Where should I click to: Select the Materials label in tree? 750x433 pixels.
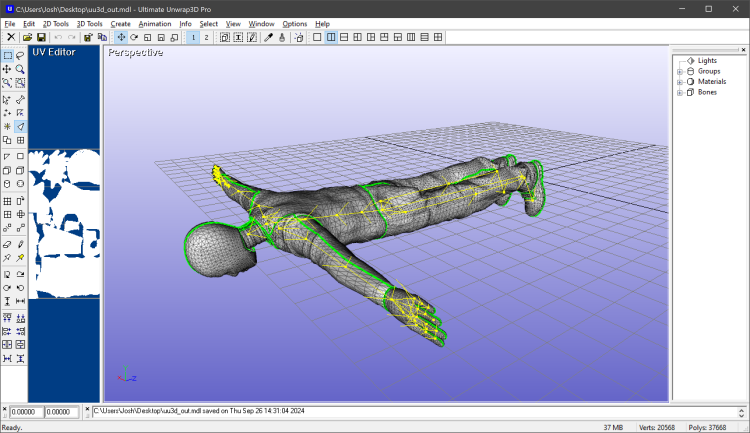[712, 82]
